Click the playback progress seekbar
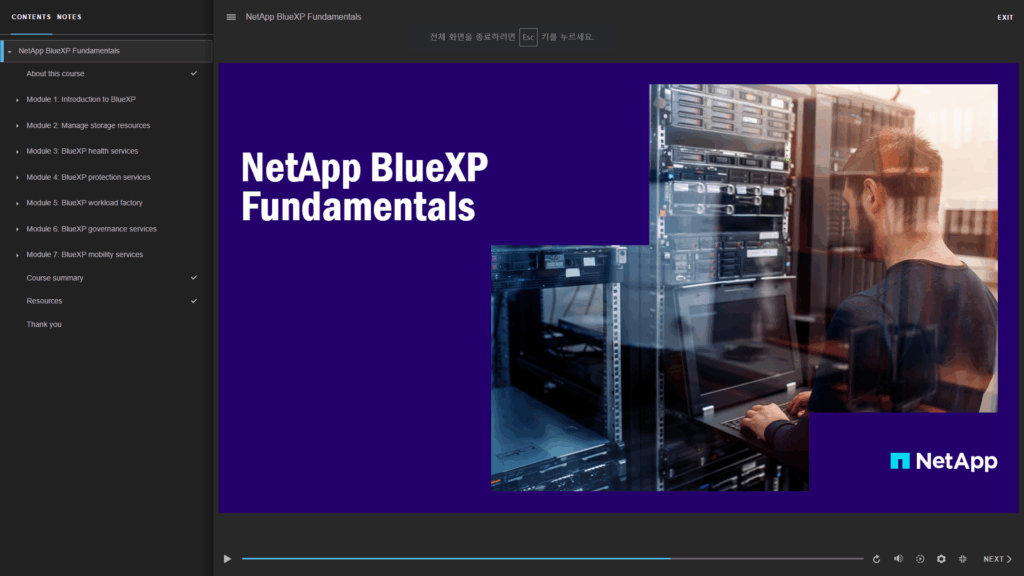 click(x=552, y=559)
